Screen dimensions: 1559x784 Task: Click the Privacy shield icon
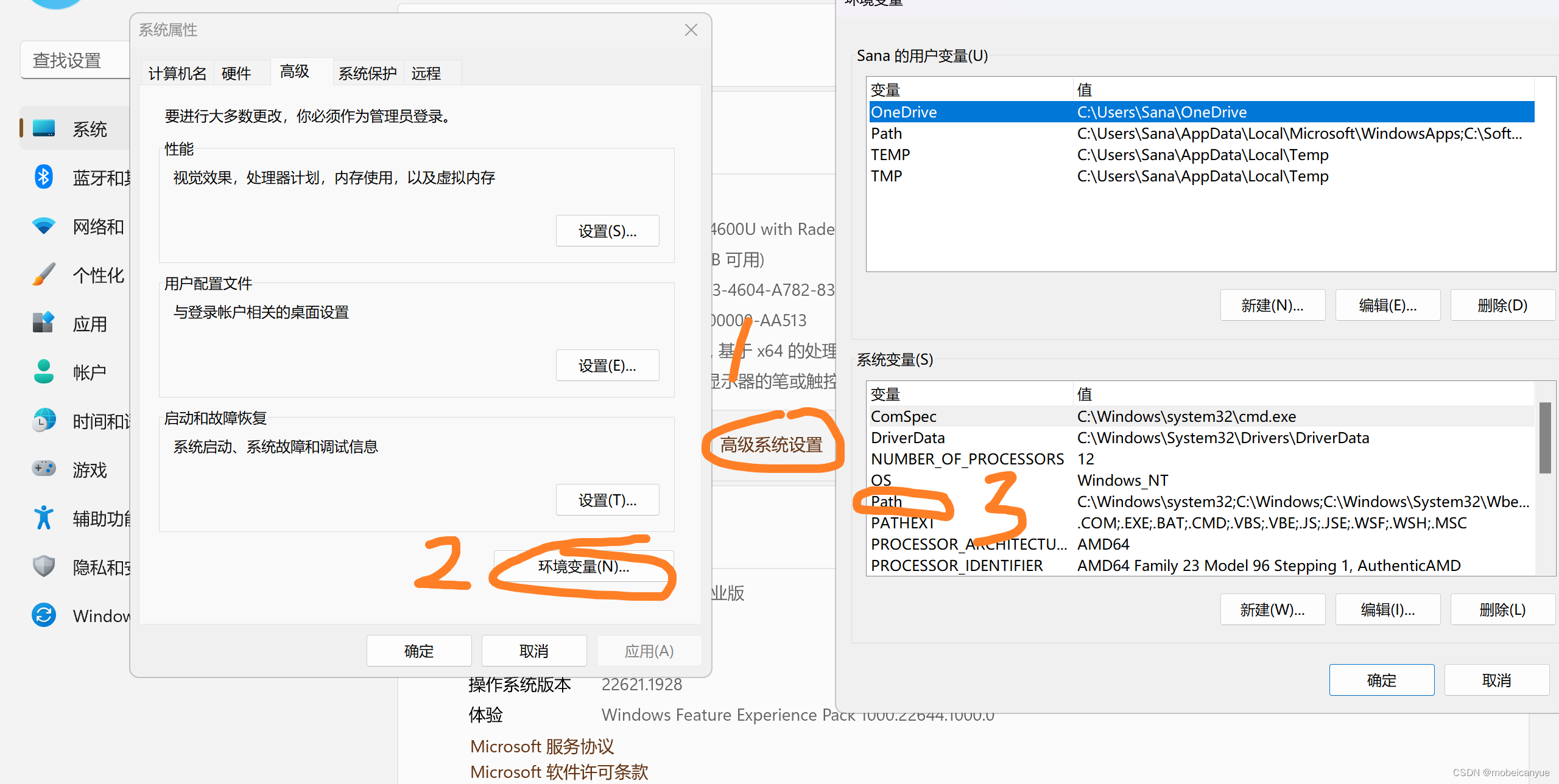point(43,566)
